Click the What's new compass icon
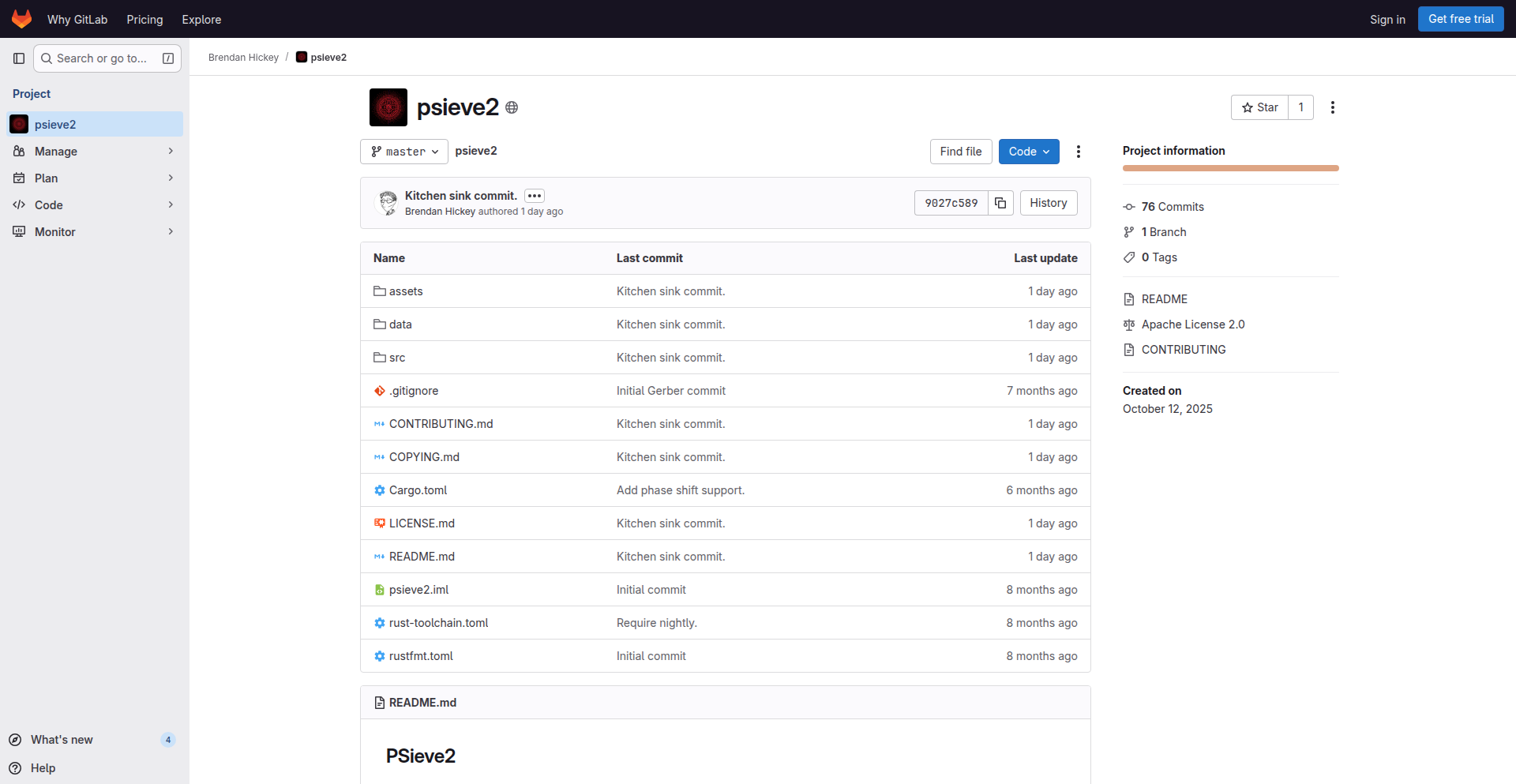The height and width of the screenshot is (784, 1516). [x=15, y=740]
